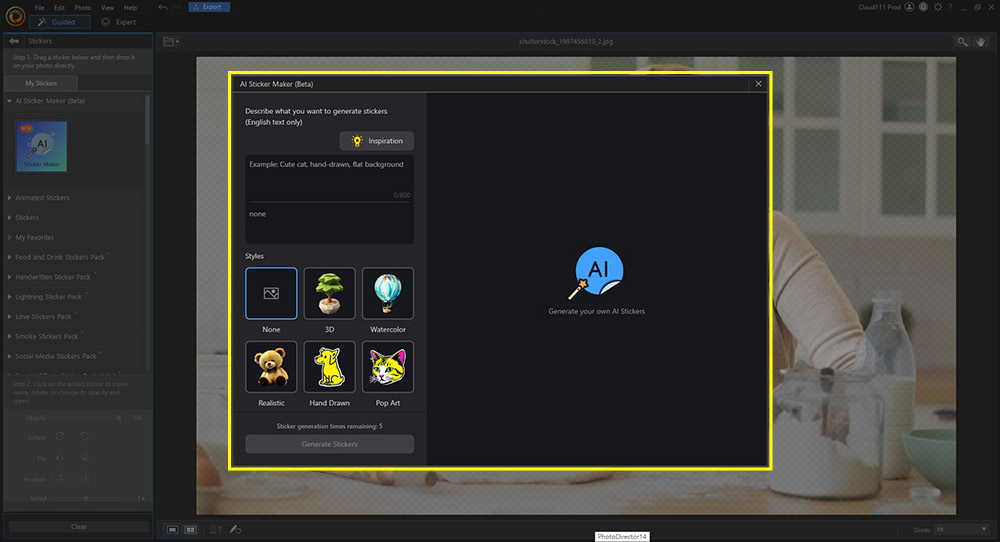This screenshot has width=1000, height=542.
Task: Move sticker position down icon
Action: click(x=85, y=478)
